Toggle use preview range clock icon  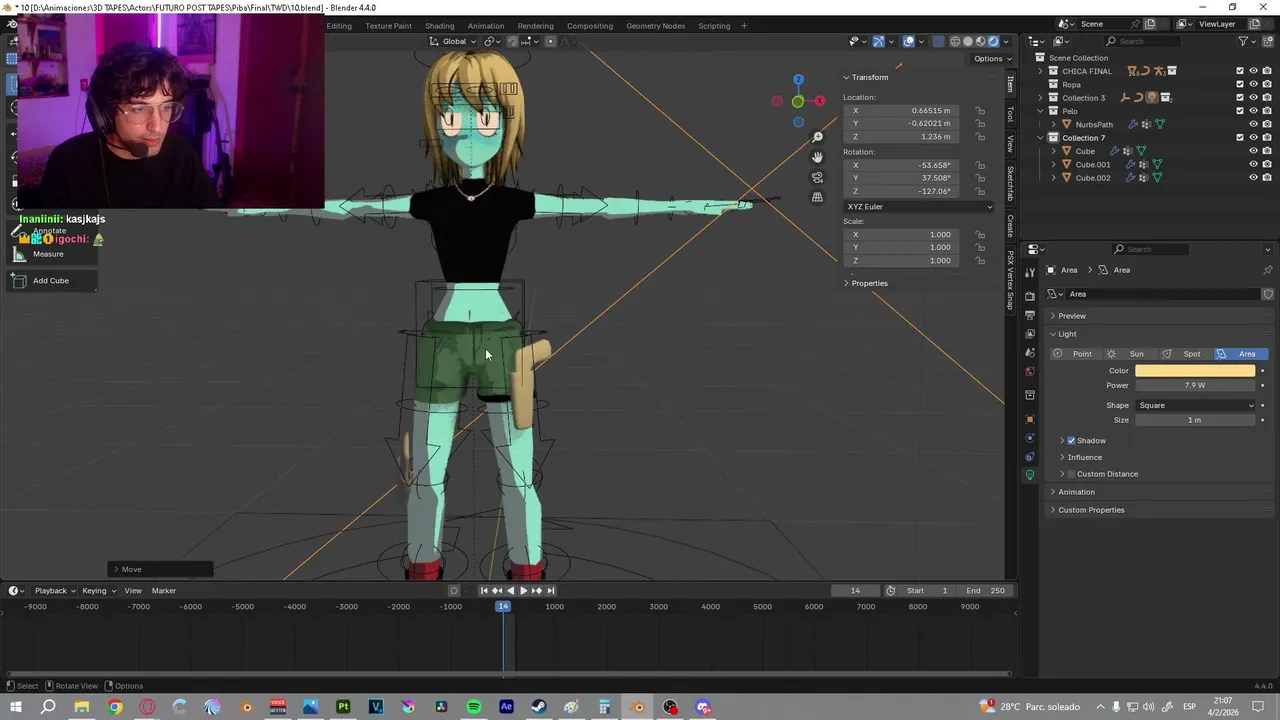(x=890, y=591)
